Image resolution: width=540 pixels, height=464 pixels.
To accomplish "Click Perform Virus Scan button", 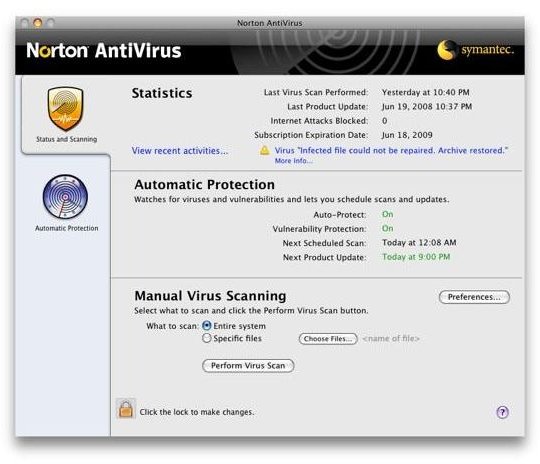I will [x=248, y=365].
